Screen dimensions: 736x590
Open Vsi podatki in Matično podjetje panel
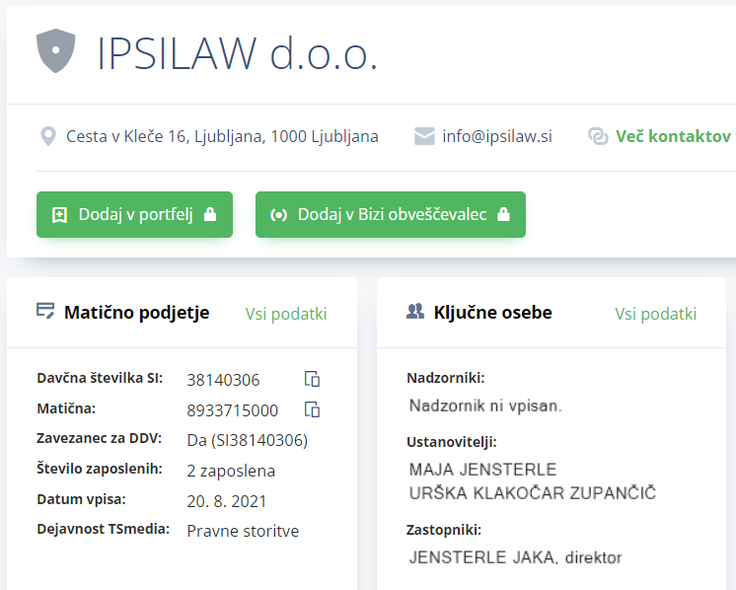[286, 314]
